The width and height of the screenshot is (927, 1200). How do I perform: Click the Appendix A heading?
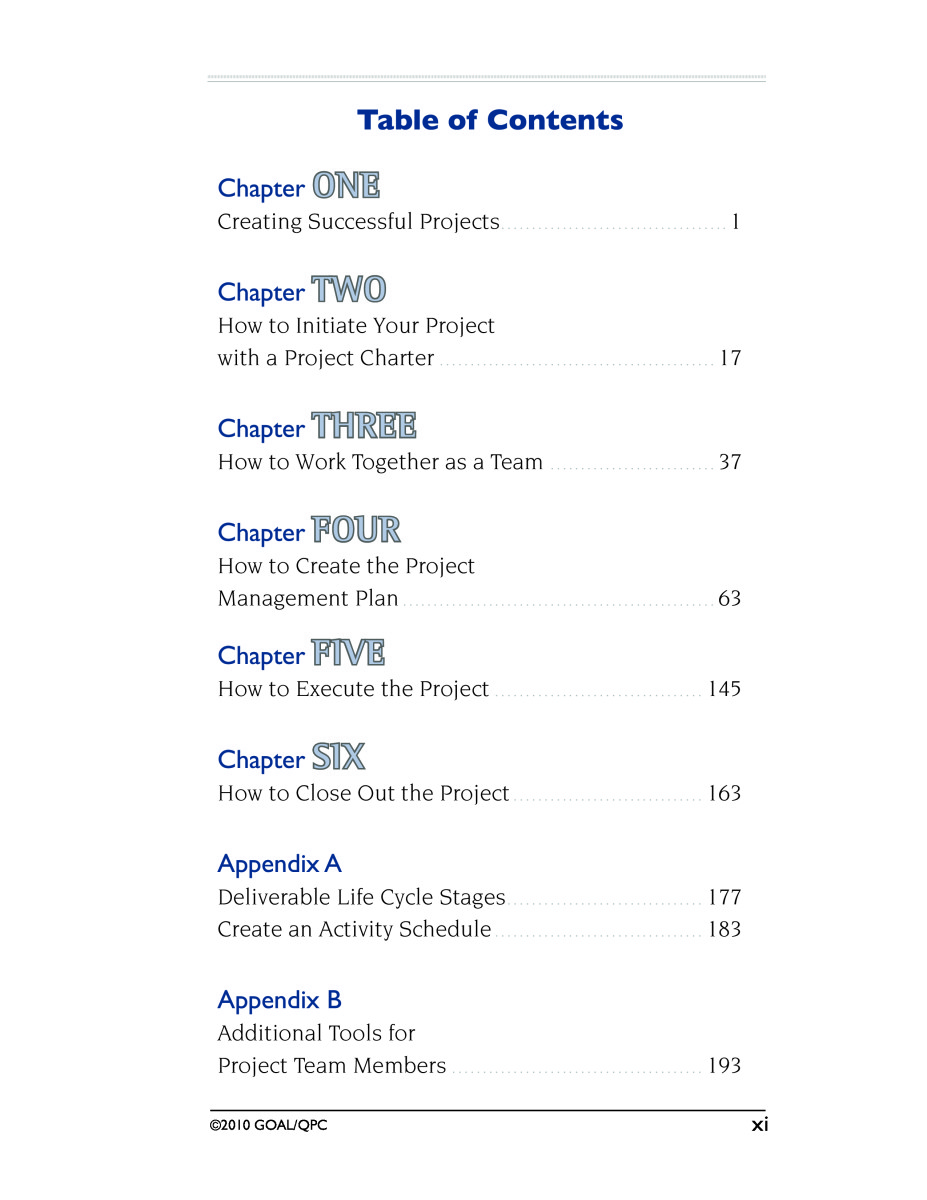[x=280, y=864]
